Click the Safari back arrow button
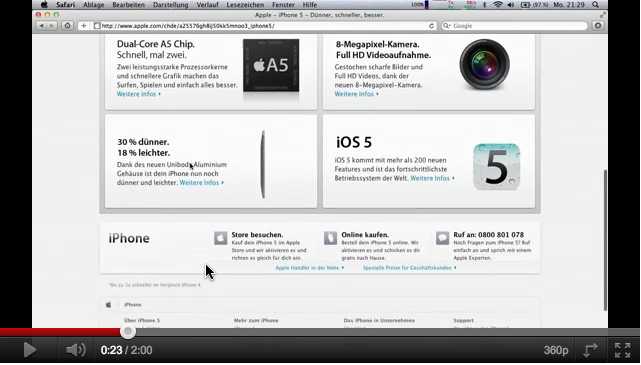 41,26
